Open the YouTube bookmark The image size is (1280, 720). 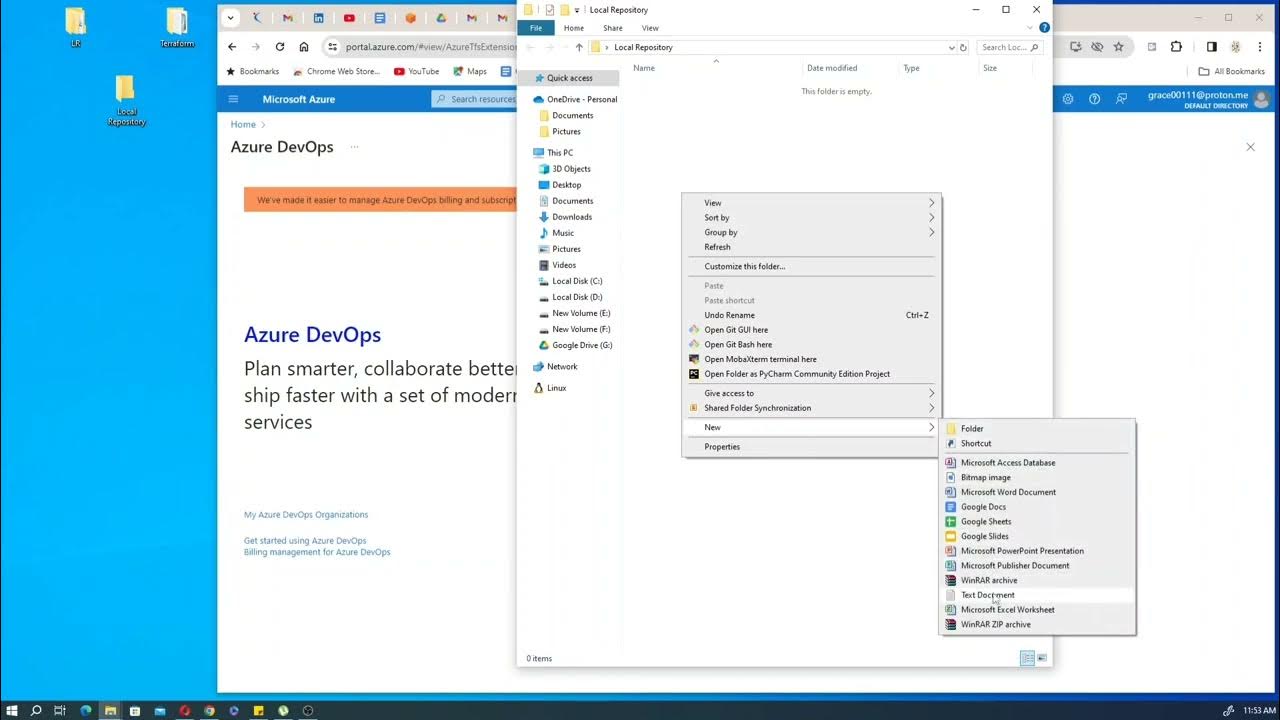[417, 72]
